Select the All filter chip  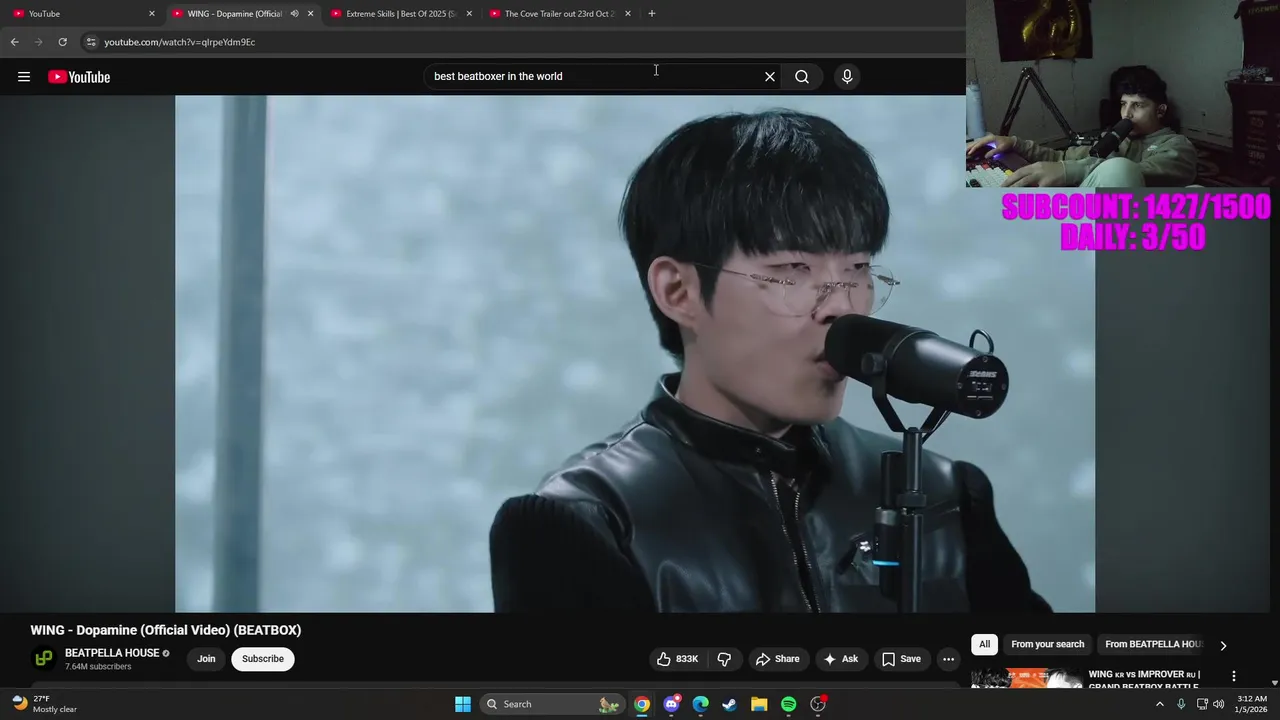984,644
